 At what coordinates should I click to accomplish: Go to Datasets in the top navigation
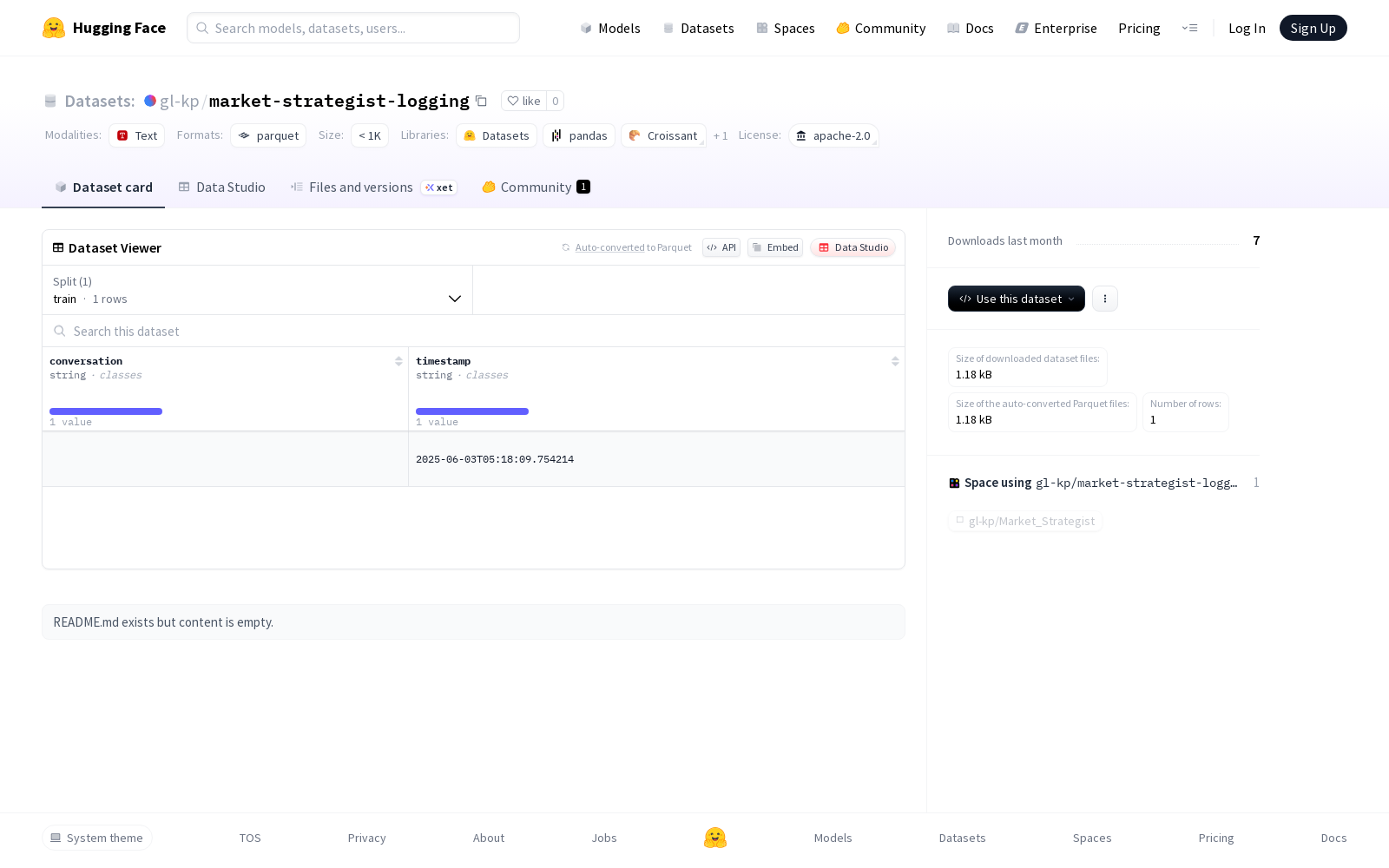[x=699, y=28]
